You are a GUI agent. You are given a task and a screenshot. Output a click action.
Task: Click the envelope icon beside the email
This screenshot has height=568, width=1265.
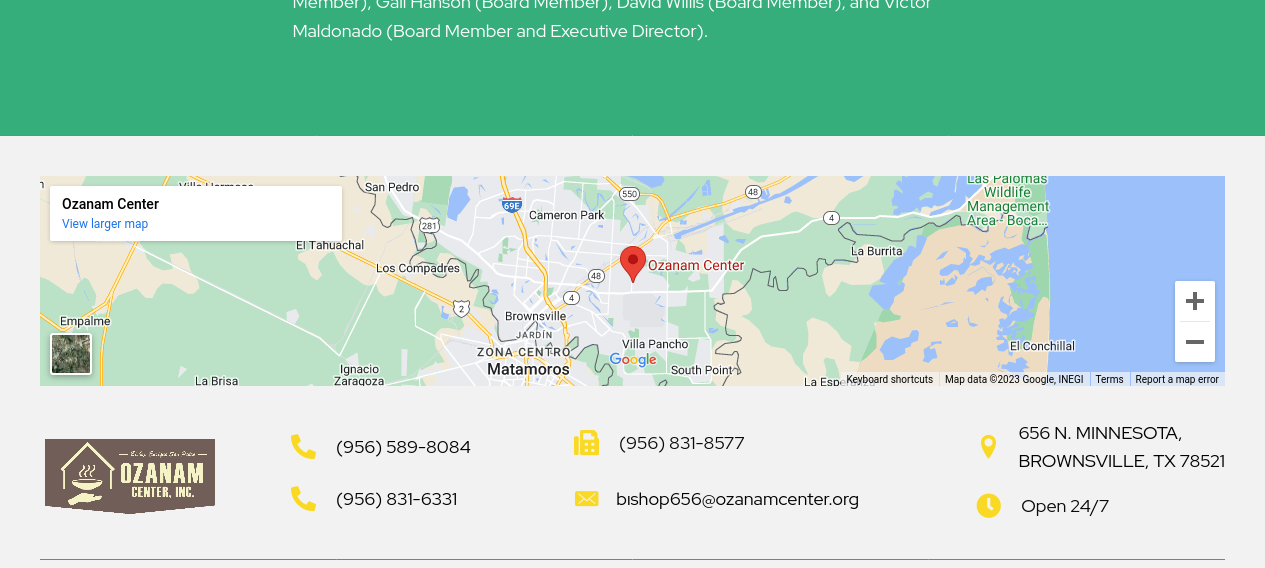pyautogui.click(x=587, y=499)
